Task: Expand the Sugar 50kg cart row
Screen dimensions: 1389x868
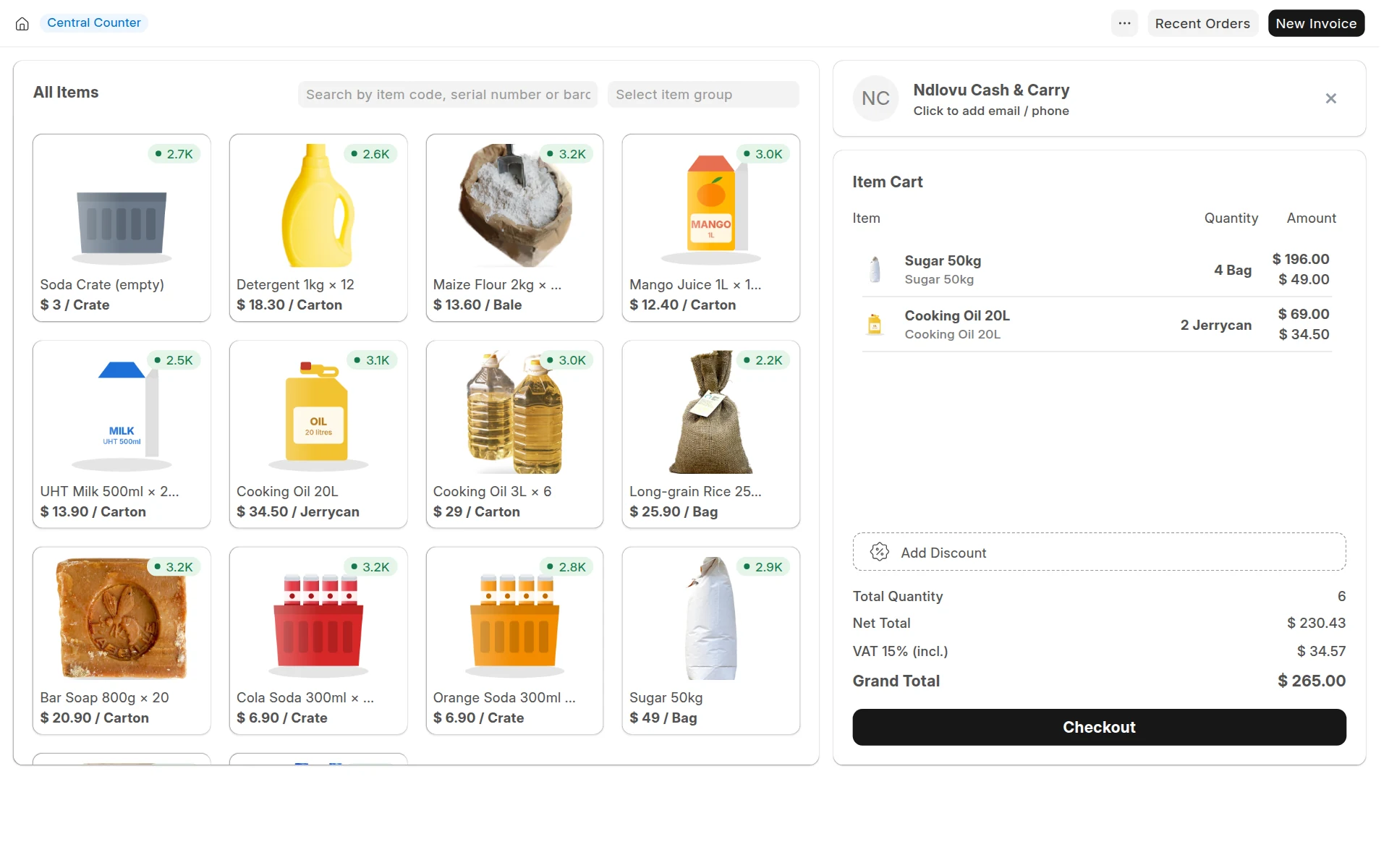Action: point(1097,269)
